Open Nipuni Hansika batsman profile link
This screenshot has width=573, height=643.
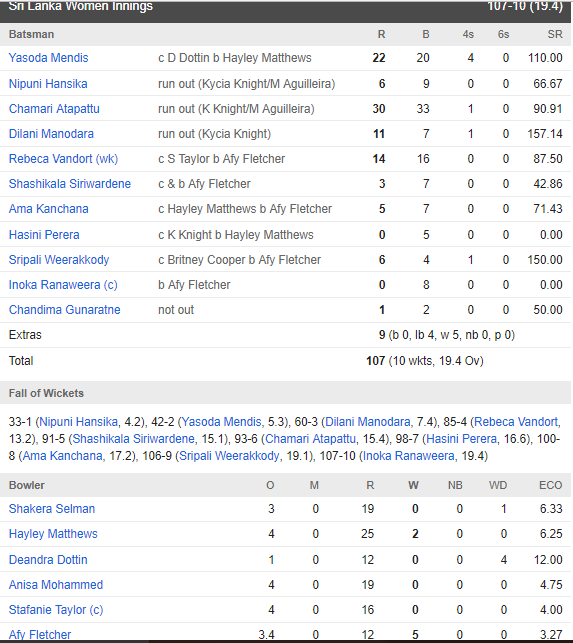(x=48, y=84)
